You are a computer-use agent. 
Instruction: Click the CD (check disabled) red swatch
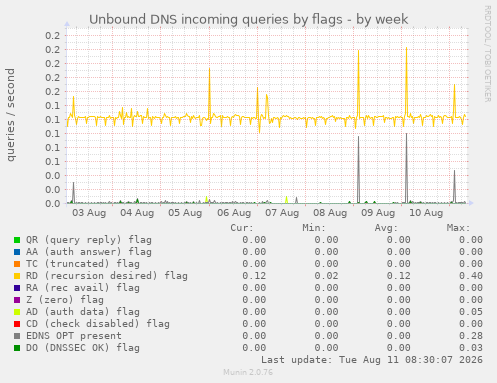click(17, 324)
